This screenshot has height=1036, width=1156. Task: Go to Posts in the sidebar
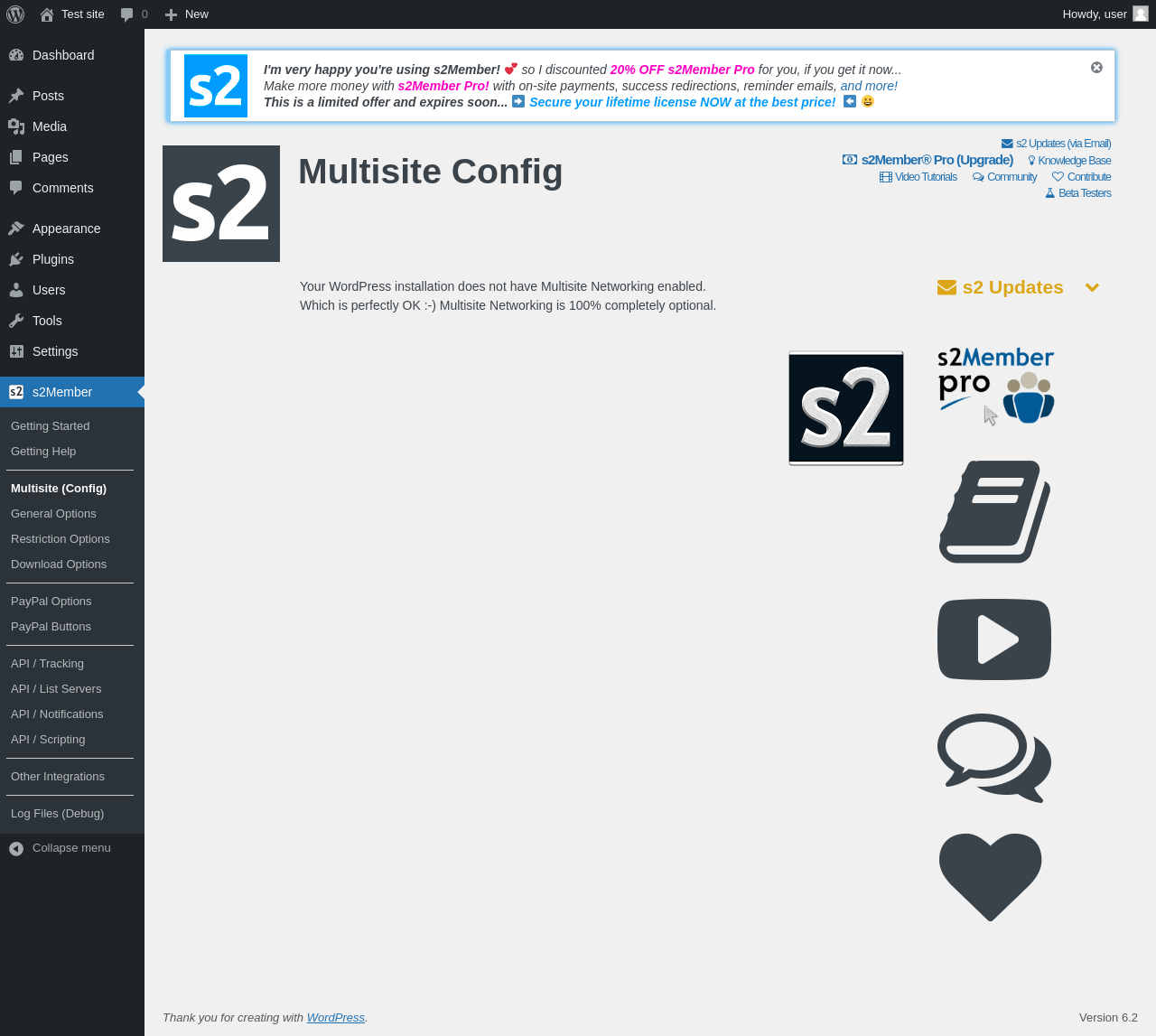[72, 96]
